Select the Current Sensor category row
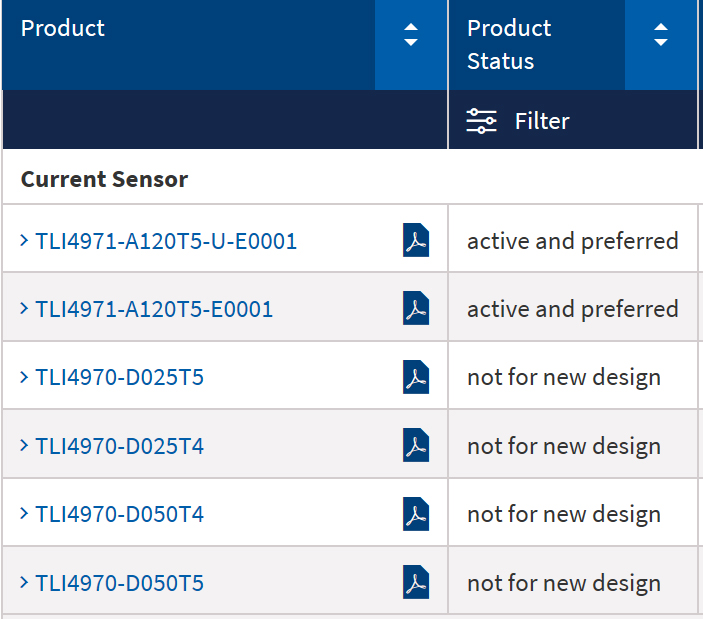703x619 pixels. point(104,179)
